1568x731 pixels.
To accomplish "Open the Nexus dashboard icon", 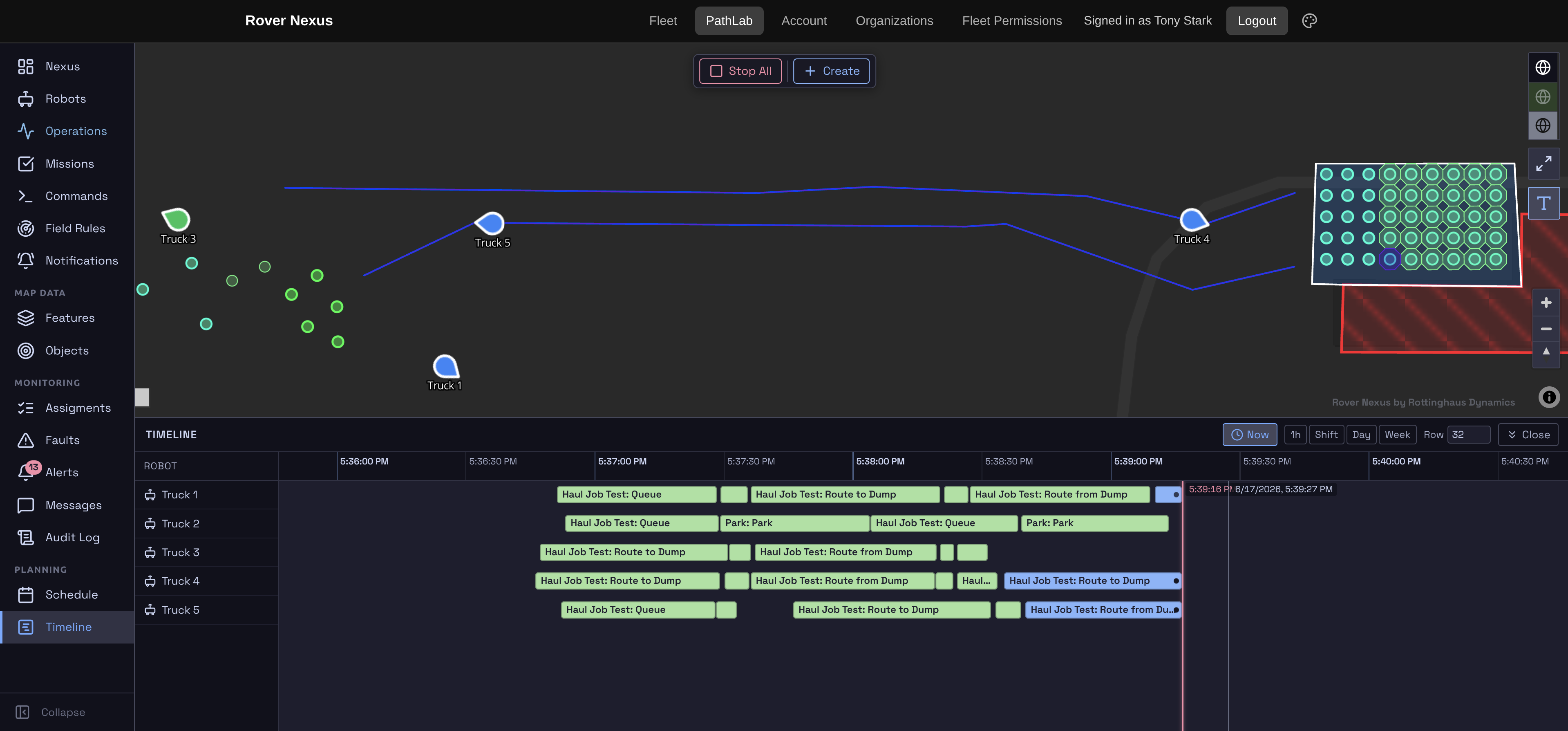I will [x=26, y=66].
